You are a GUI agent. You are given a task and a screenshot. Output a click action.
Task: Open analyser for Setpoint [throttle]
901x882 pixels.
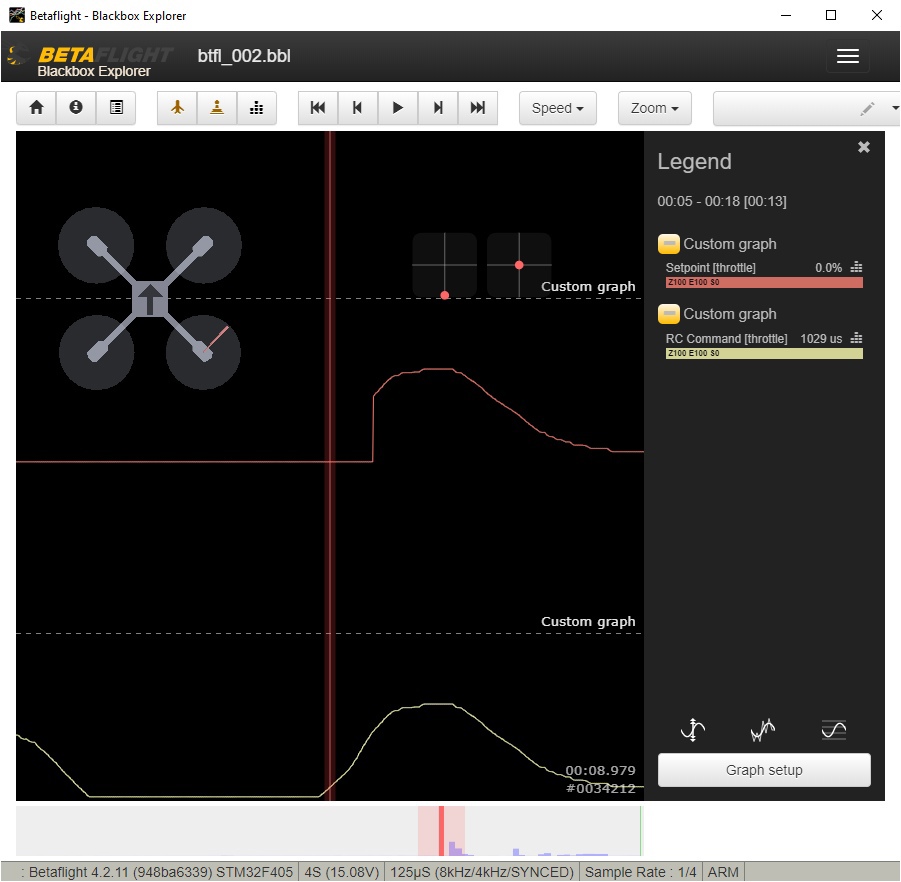[857, 267]
